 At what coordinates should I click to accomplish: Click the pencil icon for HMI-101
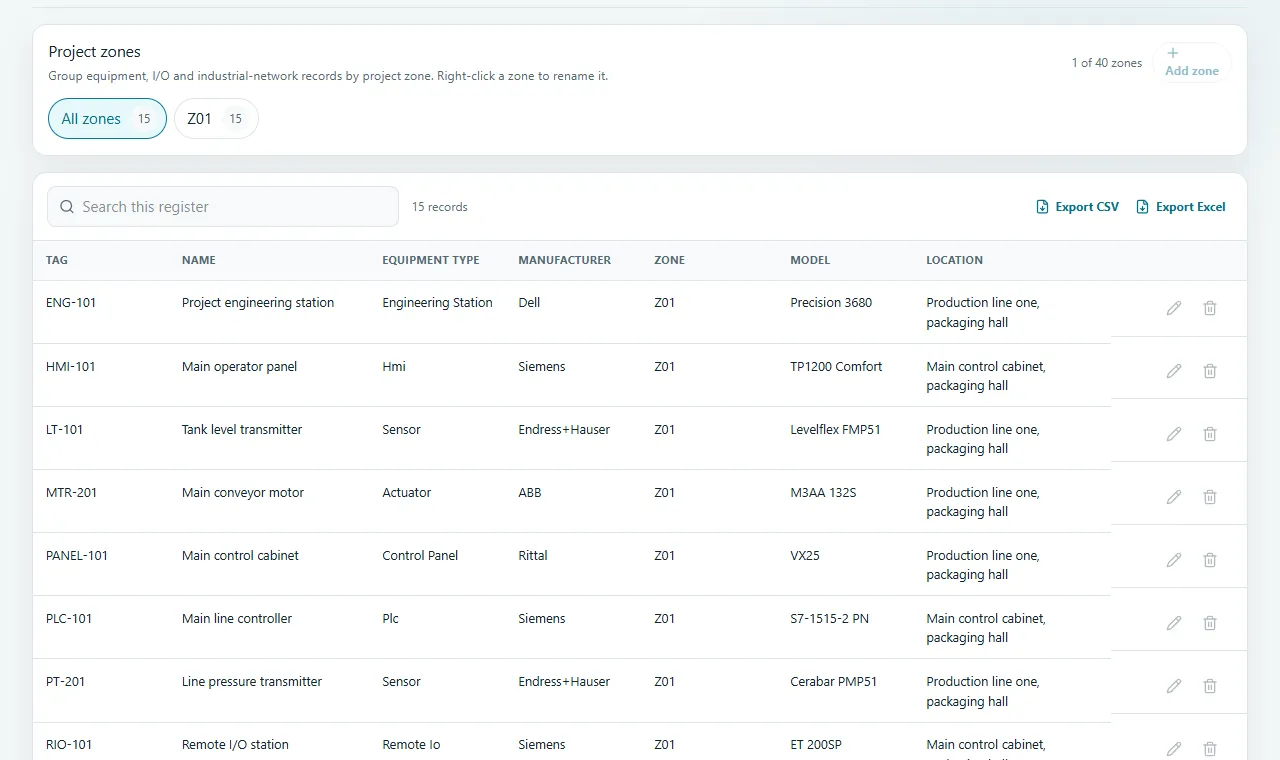(x=1174, y=371)
